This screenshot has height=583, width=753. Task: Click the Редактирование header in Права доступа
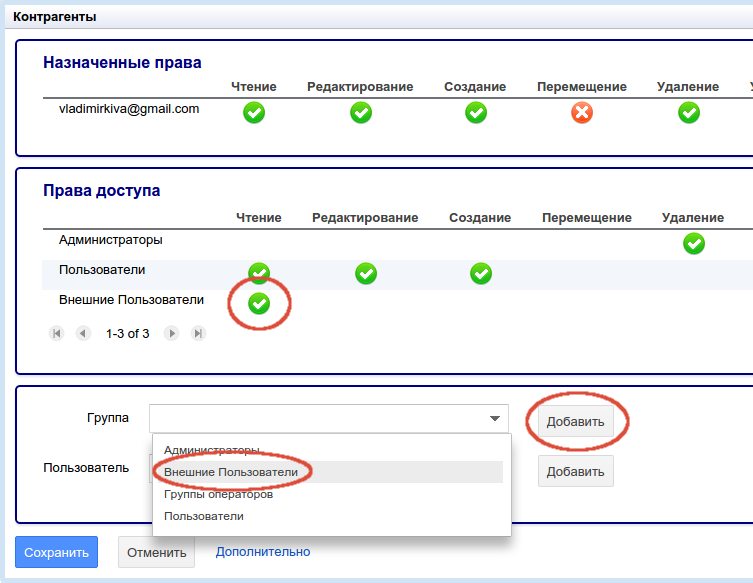[x=365, y=218]
